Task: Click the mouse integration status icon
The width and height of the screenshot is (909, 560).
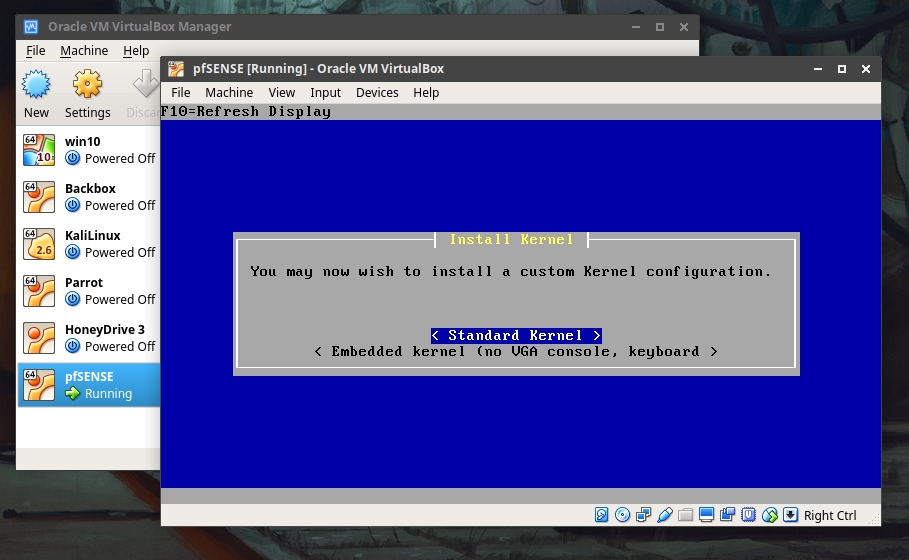Action: tap(770, 515)
